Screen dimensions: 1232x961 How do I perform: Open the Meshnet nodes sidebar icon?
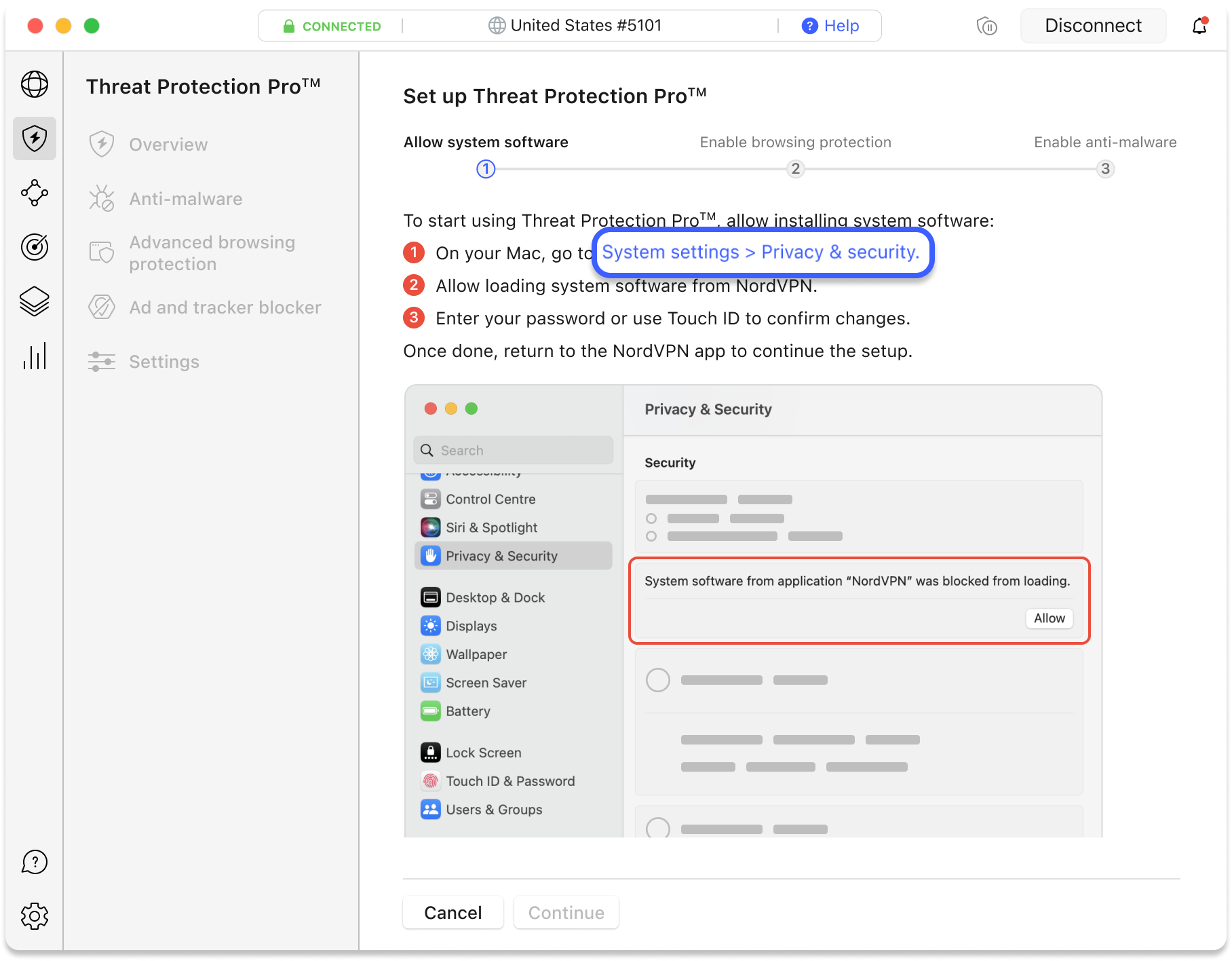[x=35, y=193]
